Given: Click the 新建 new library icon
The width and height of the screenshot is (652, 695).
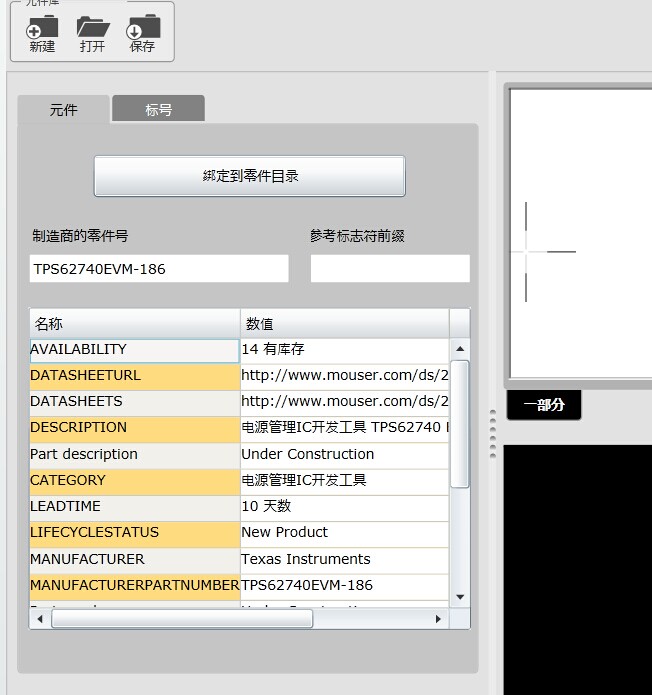Looking at the screenshot, I should pos(42,33).
